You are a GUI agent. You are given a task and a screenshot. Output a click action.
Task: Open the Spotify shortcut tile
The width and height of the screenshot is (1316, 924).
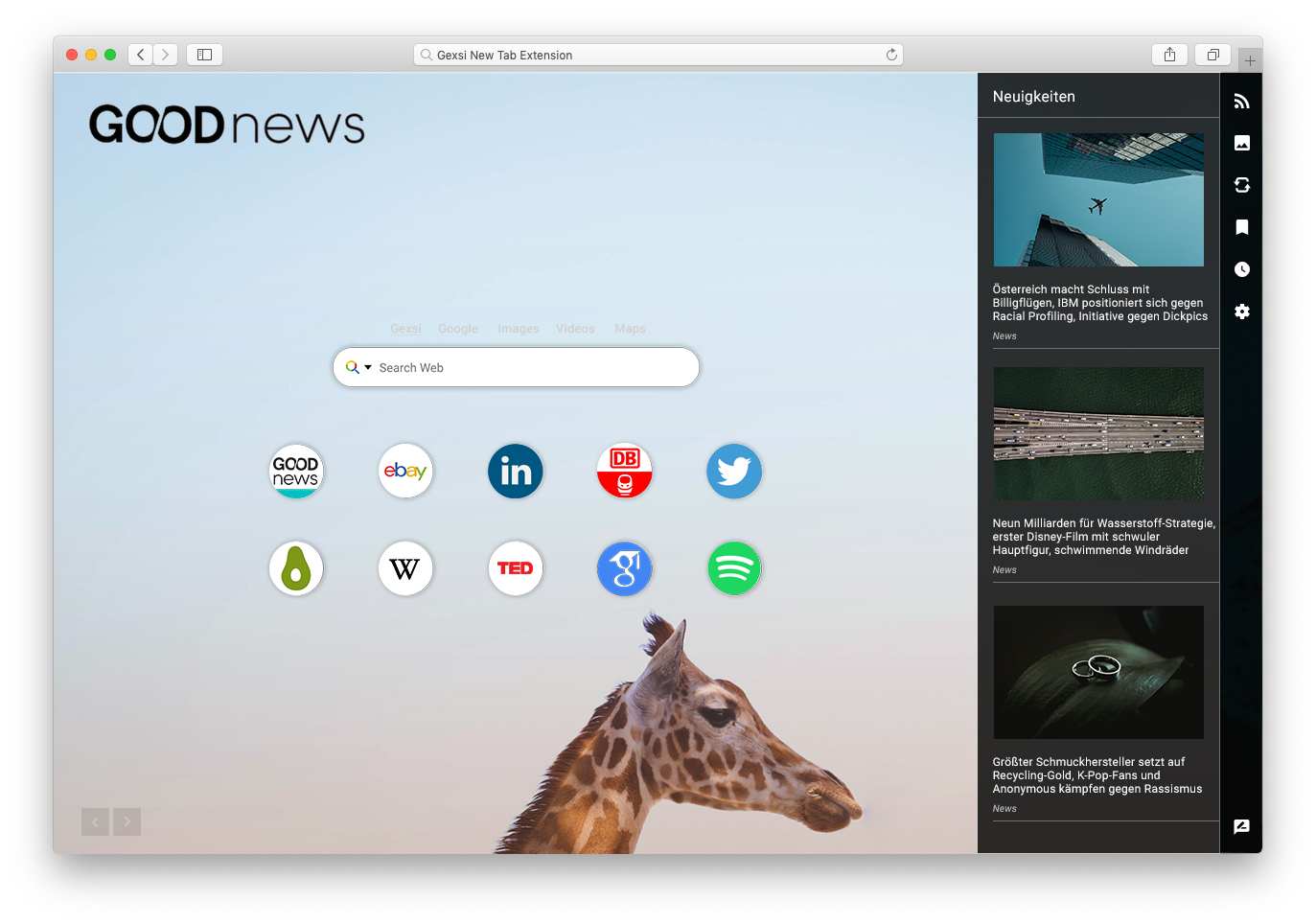pyautogui.click(x=733, y=568)
